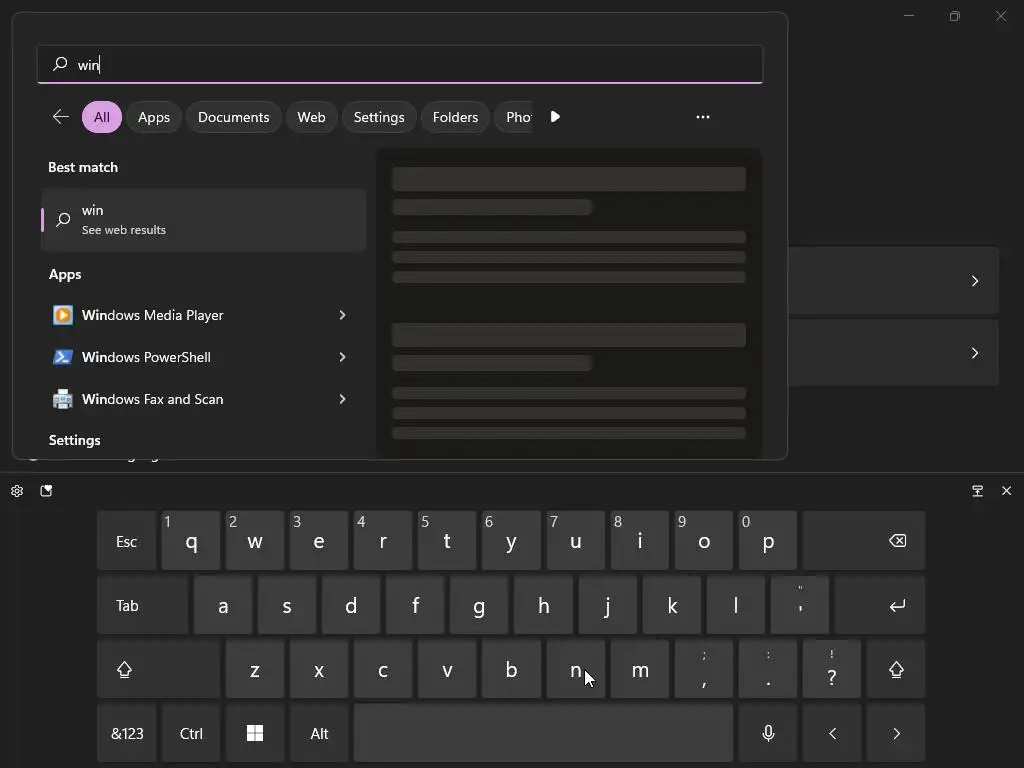Switch to &123 symbols layout

click(x=127, y=733)
